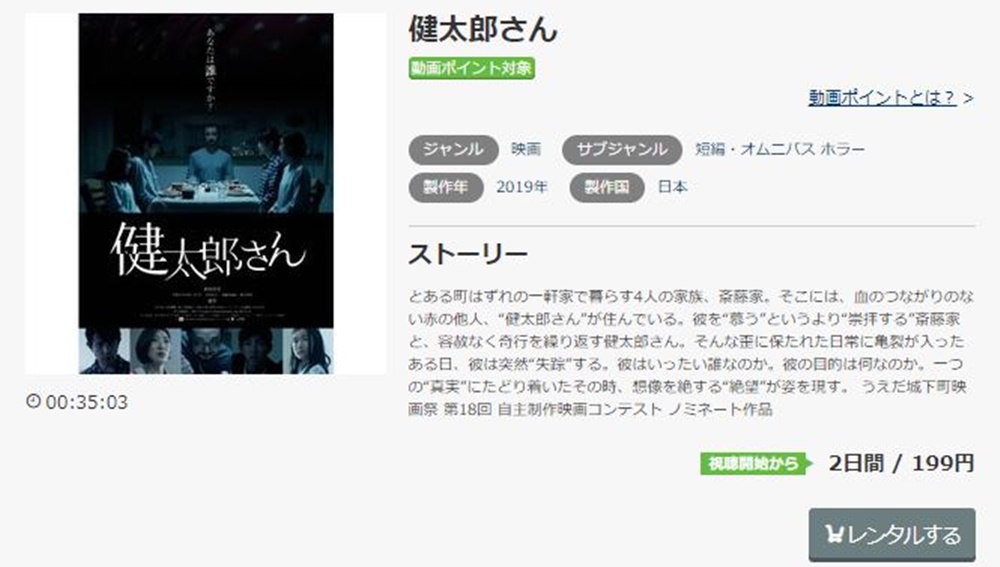Click the shopping cart icon on rental button
The width and height of the screenshot is (1000, 567).
coord(834,534)
